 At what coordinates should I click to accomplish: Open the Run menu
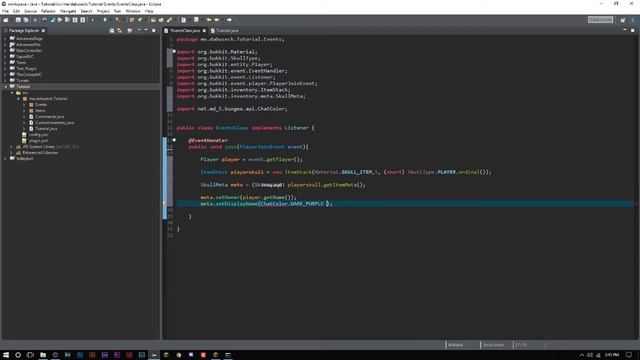click(117, 11)
